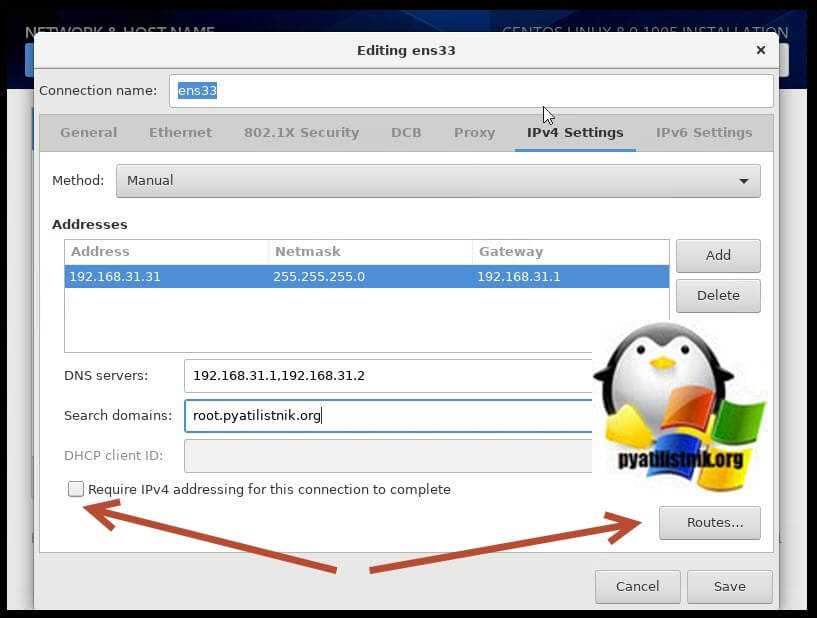Click the Netmask column header
This screenshot has width=817, height=618.
[x=370, y=252]
